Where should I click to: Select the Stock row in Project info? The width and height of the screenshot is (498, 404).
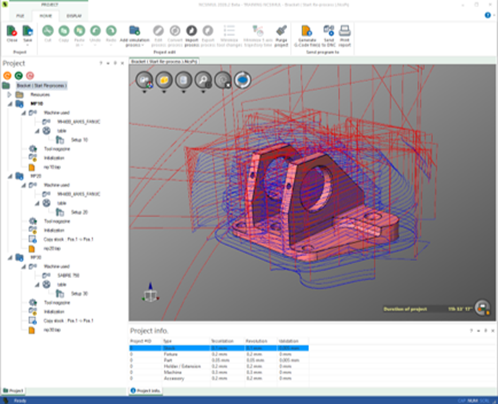(x=219, y=348)
